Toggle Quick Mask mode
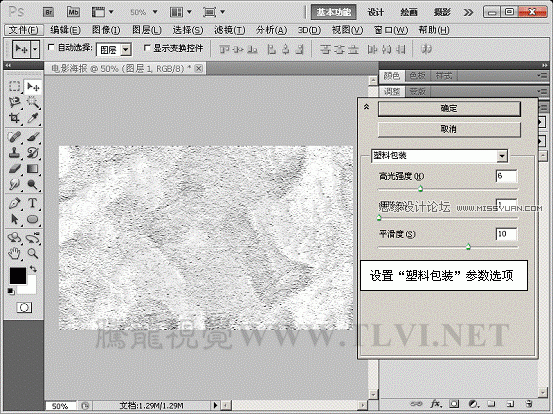The width and height of the screenshot is (553, 414). tap(24, 308)
